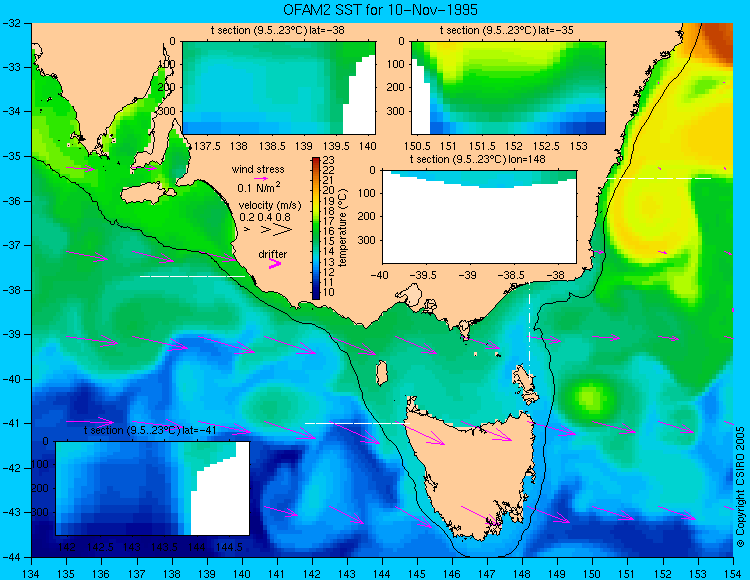This screenshot has height=580, width=750.
Task: Click Kangaroo Island off South Australia
Action: pos(146,195)
